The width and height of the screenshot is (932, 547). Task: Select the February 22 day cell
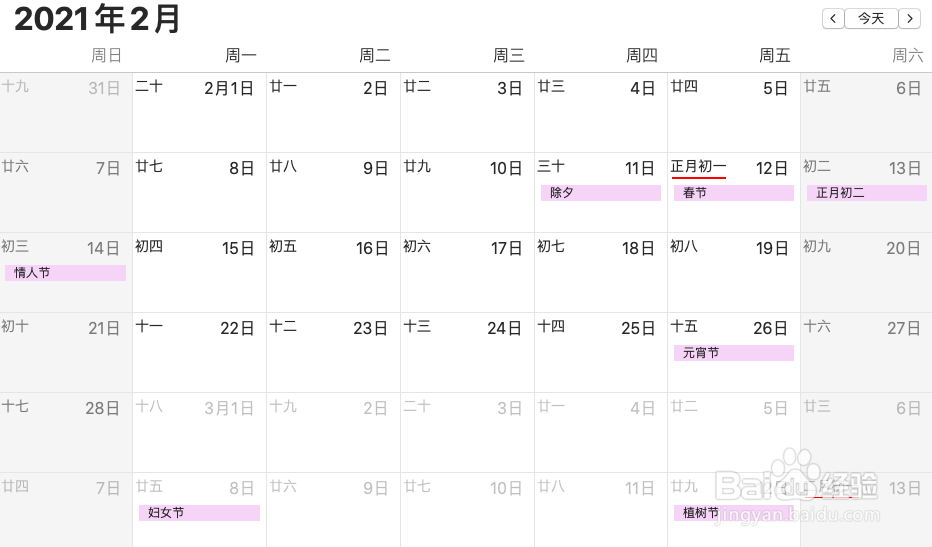coord(199,353)
